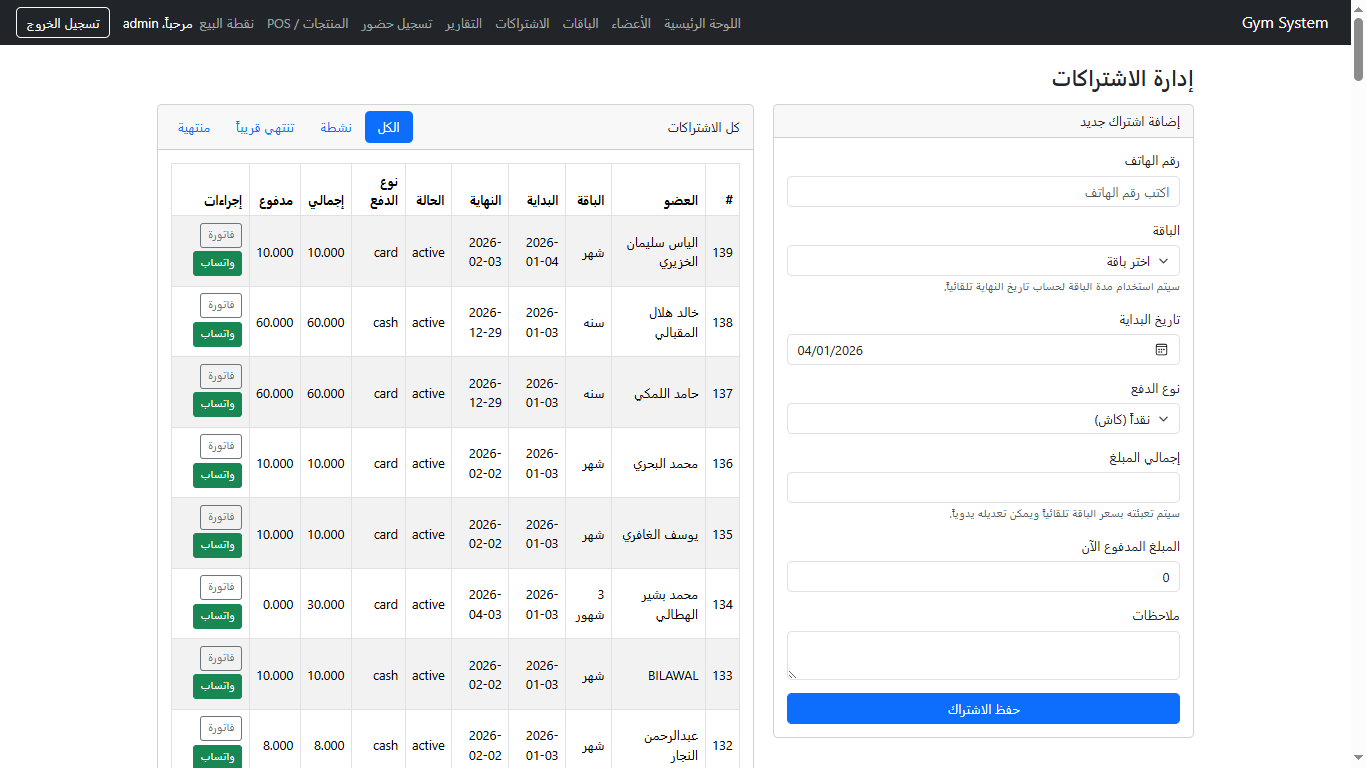The image size is (1366, 768).
Task: Focus the amount paid now field
Action: click(x=982, y=577)
